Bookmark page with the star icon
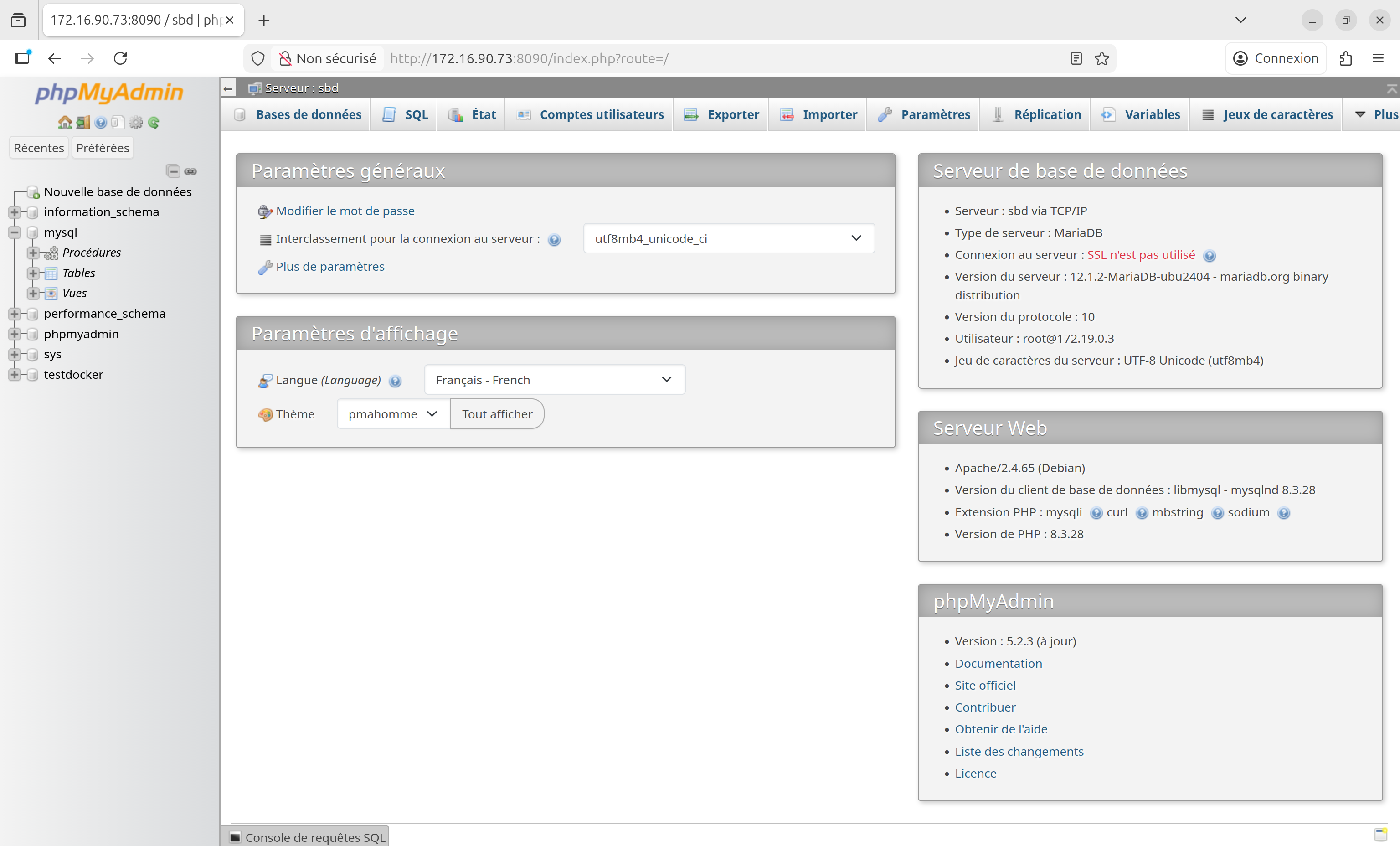Viewport: 1400px width, 846px height. click(1101, 58)
